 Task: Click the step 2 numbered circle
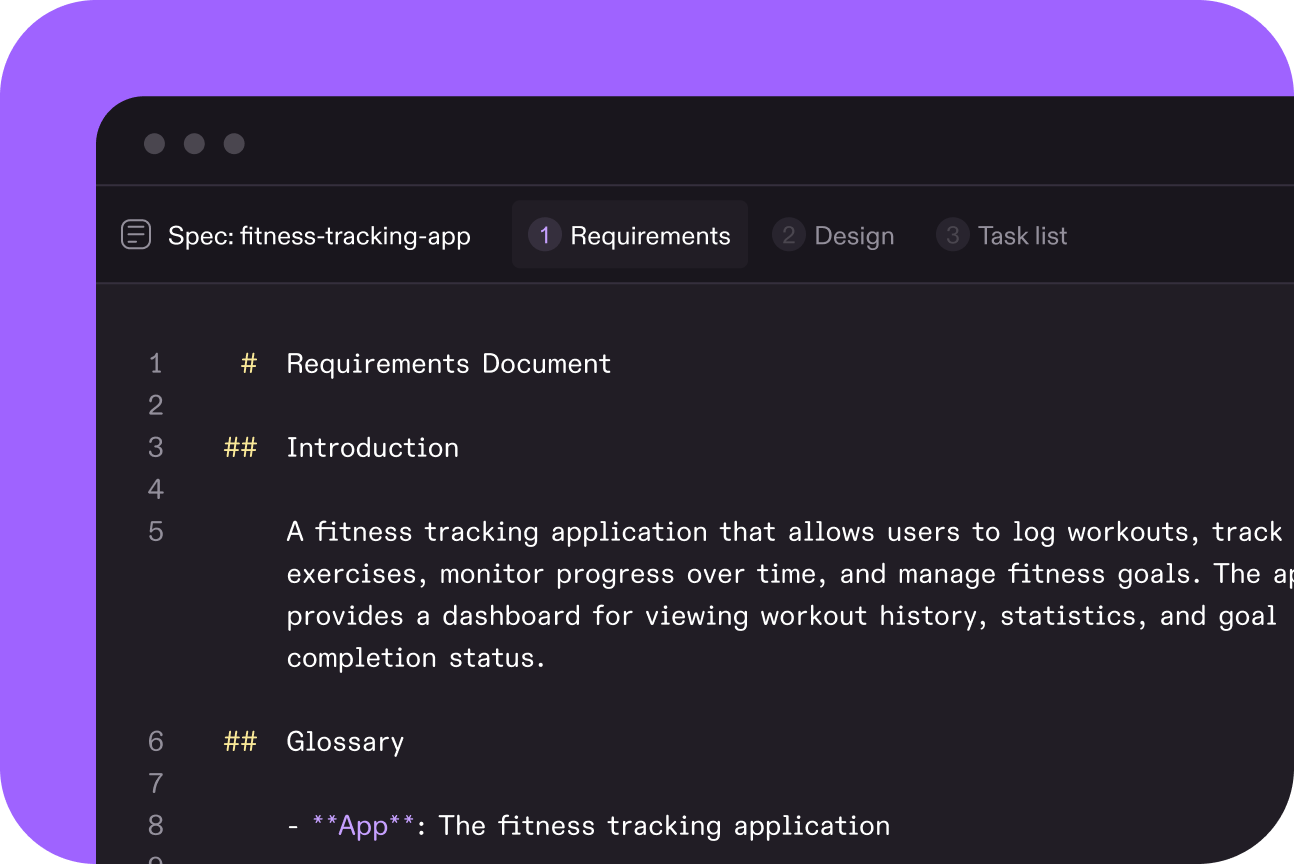coord(789,234)
